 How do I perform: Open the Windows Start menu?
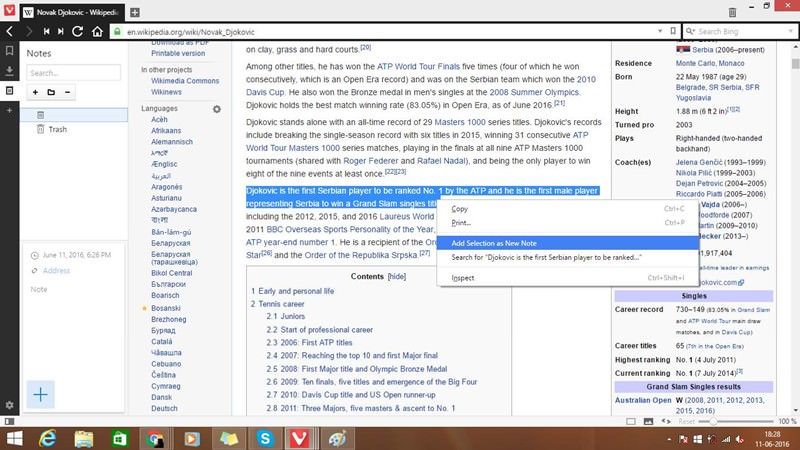(x=14, y=438)
